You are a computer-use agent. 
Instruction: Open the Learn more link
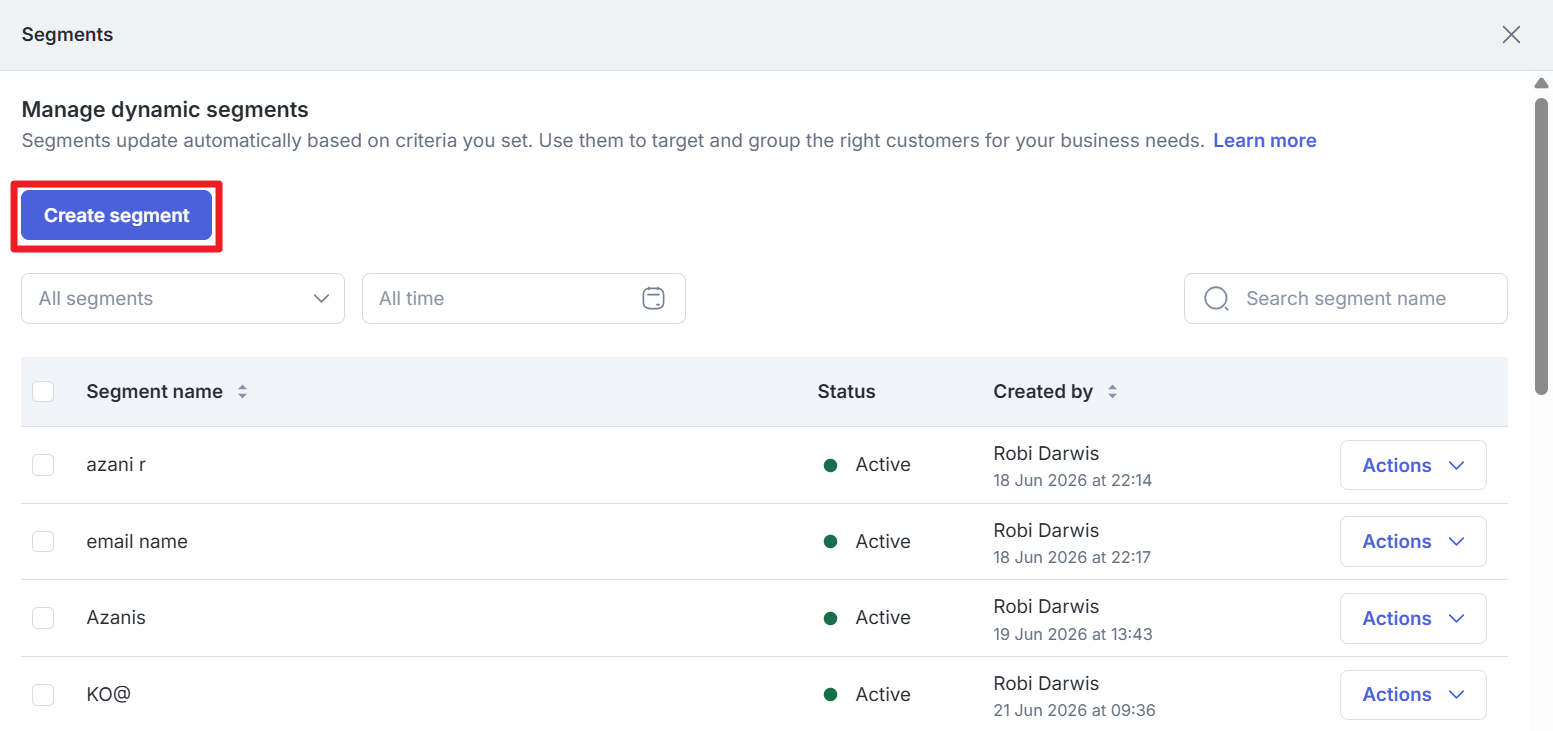(1265, 141)
